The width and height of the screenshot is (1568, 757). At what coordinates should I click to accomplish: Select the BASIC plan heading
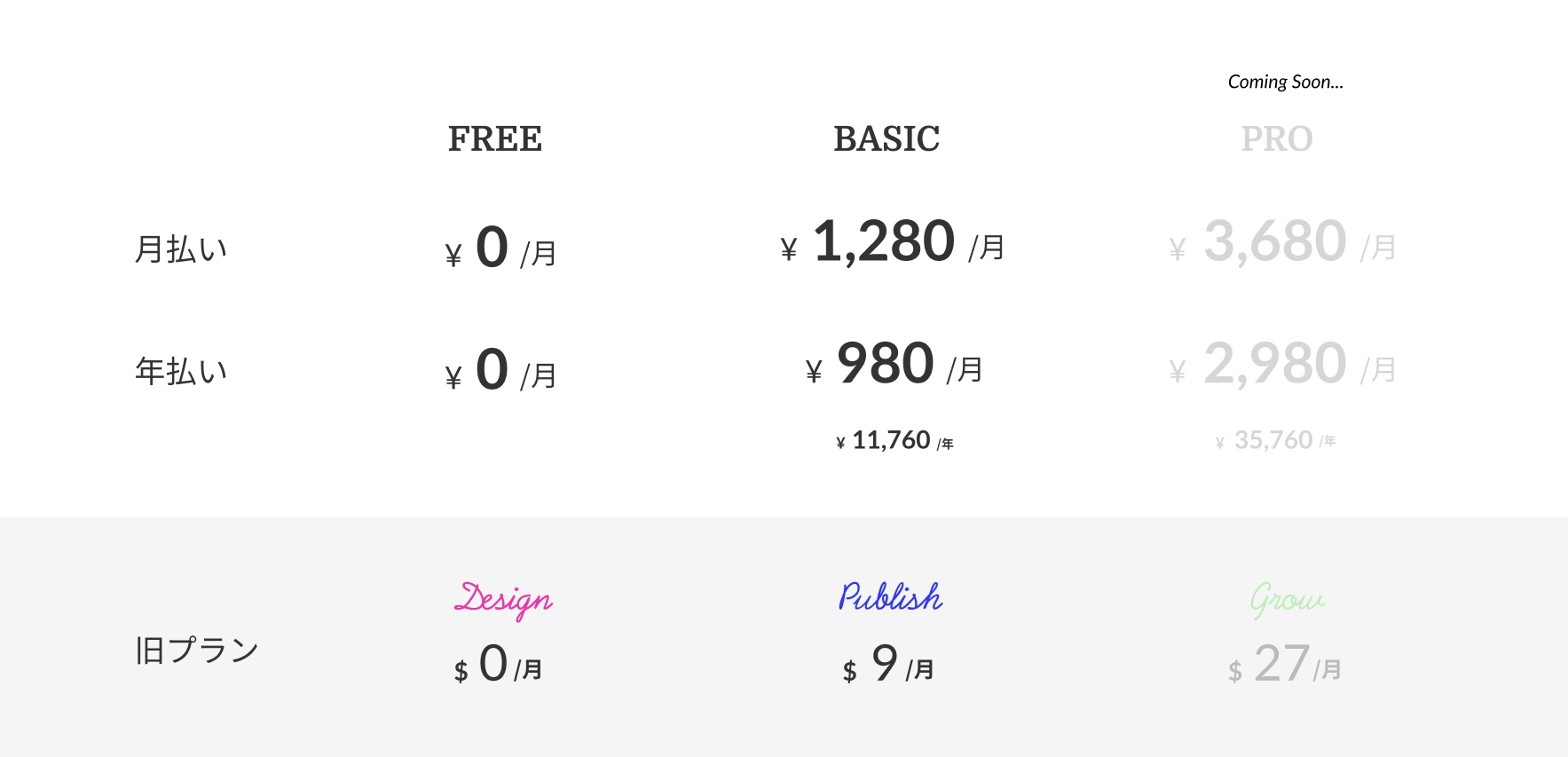886,139
